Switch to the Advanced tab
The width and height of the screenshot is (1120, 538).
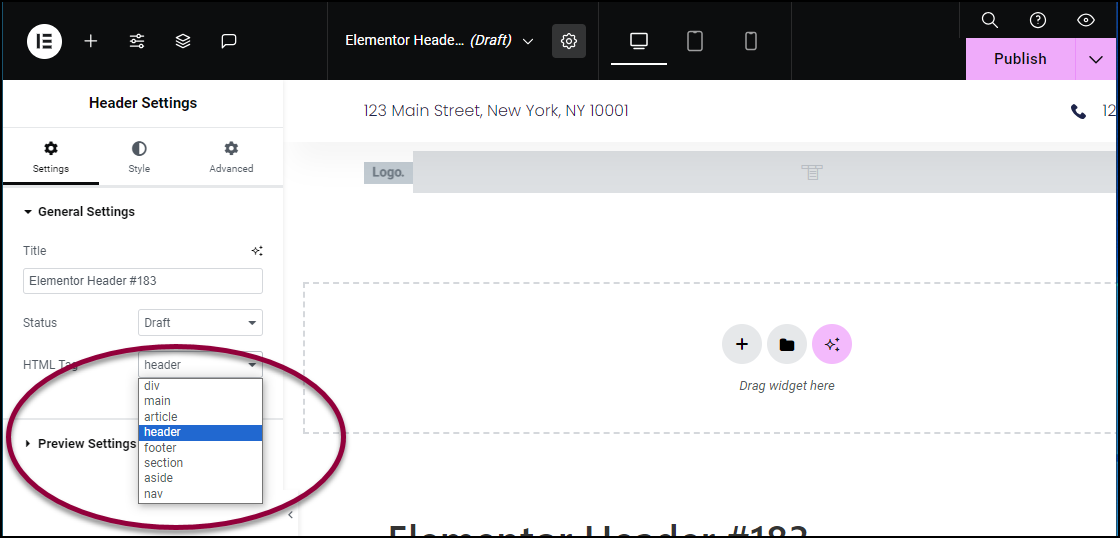(231, 157)
